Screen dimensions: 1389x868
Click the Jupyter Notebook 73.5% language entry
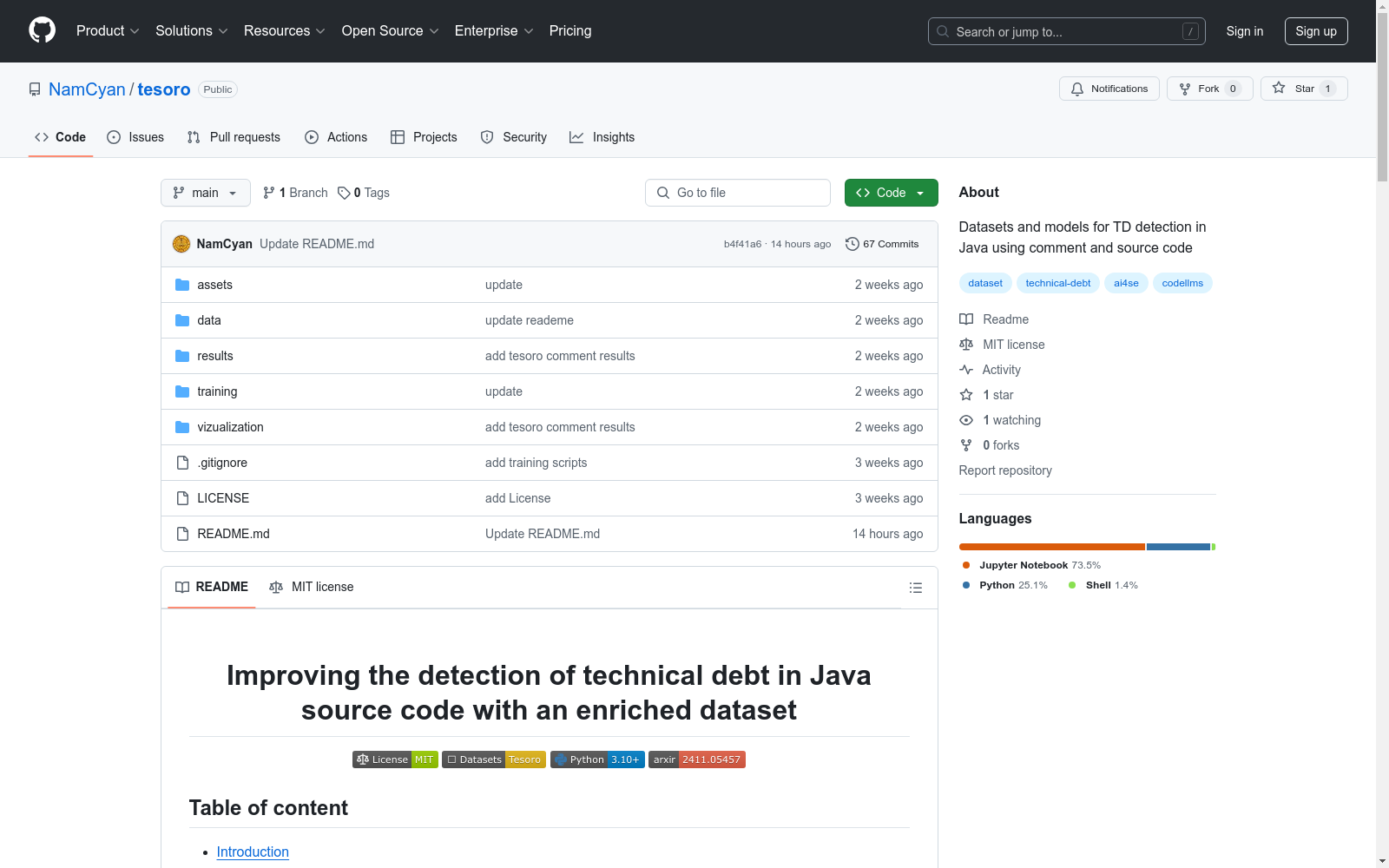point(1031,565)
